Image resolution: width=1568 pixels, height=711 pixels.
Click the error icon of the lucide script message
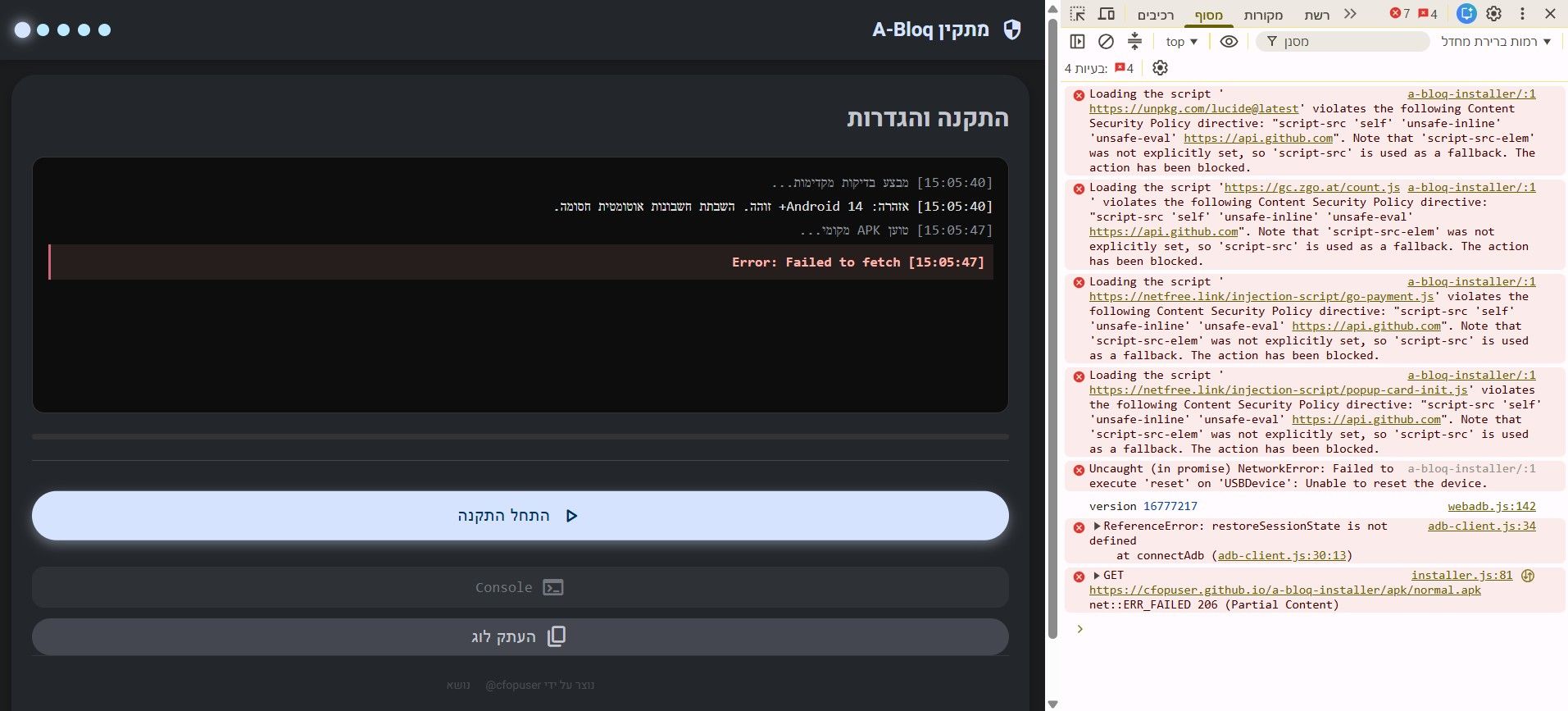click(1079, 95)
